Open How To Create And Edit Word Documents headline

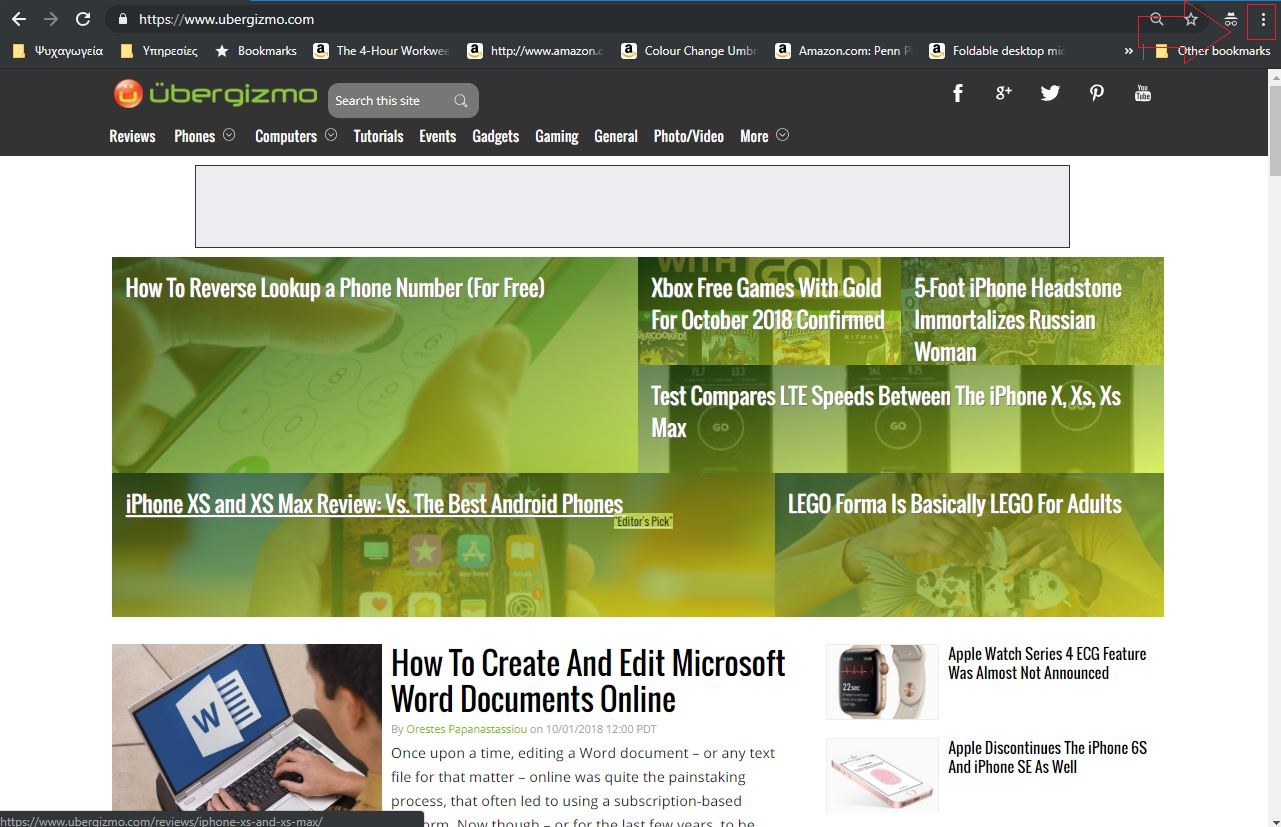[x=588, y=681]
